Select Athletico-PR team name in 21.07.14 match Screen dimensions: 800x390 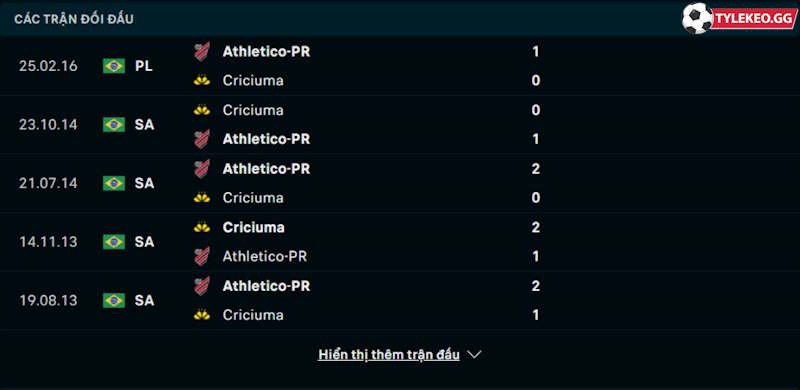pos(266,169)
